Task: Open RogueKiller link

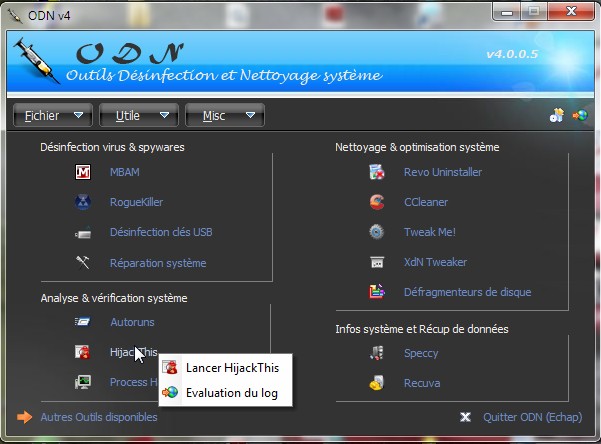Action: tap(136, 202)
